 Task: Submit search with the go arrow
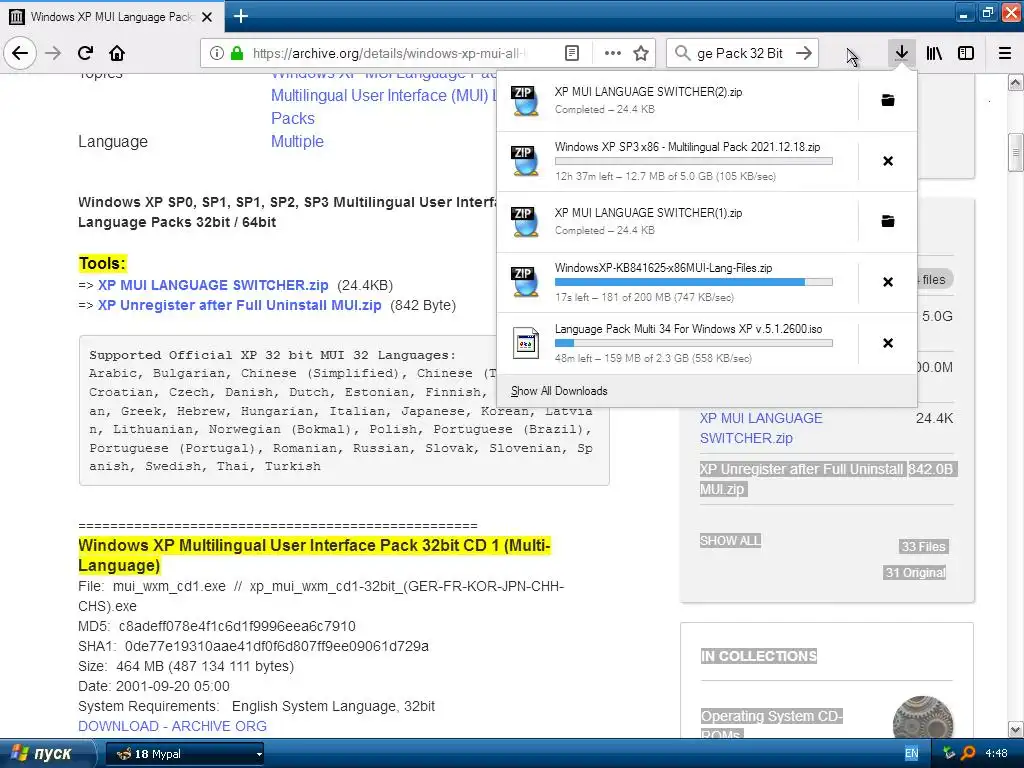(804, 53)
